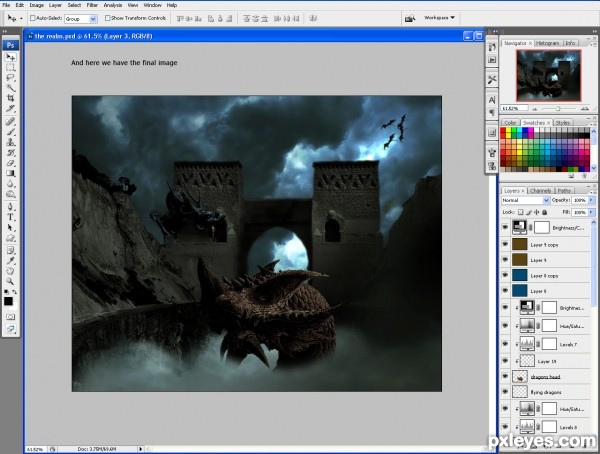The image size is (600, 454).
Task: Switch to the Histogram tab
Action: pos(547,43)
